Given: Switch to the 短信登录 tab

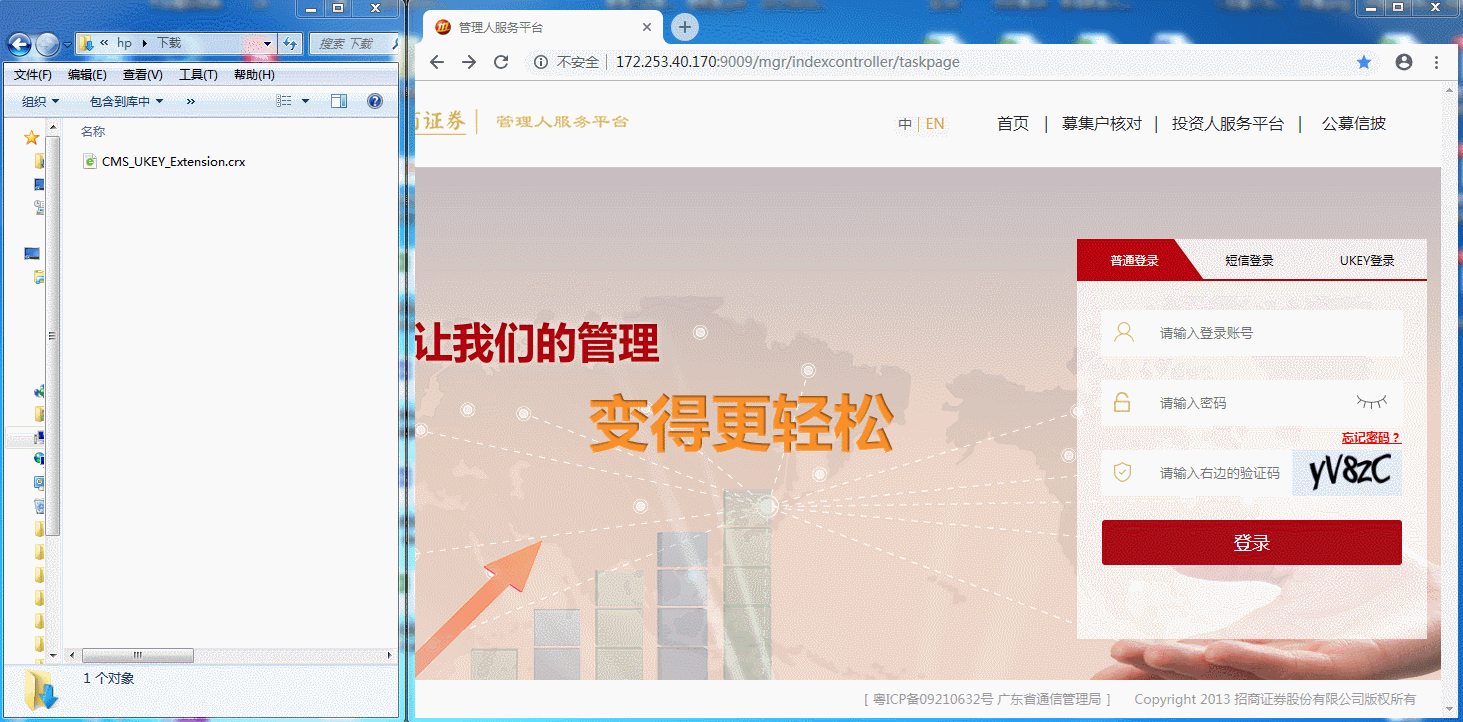Looking at the screenshot, I should pos(1249,261).
